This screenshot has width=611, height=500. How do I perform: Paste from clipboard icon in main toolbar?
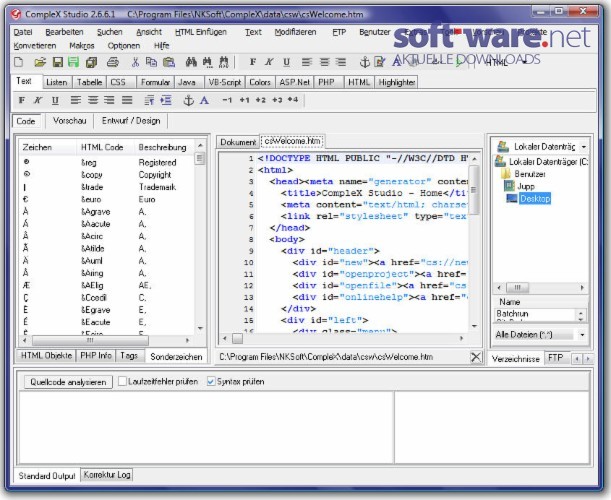169,62
